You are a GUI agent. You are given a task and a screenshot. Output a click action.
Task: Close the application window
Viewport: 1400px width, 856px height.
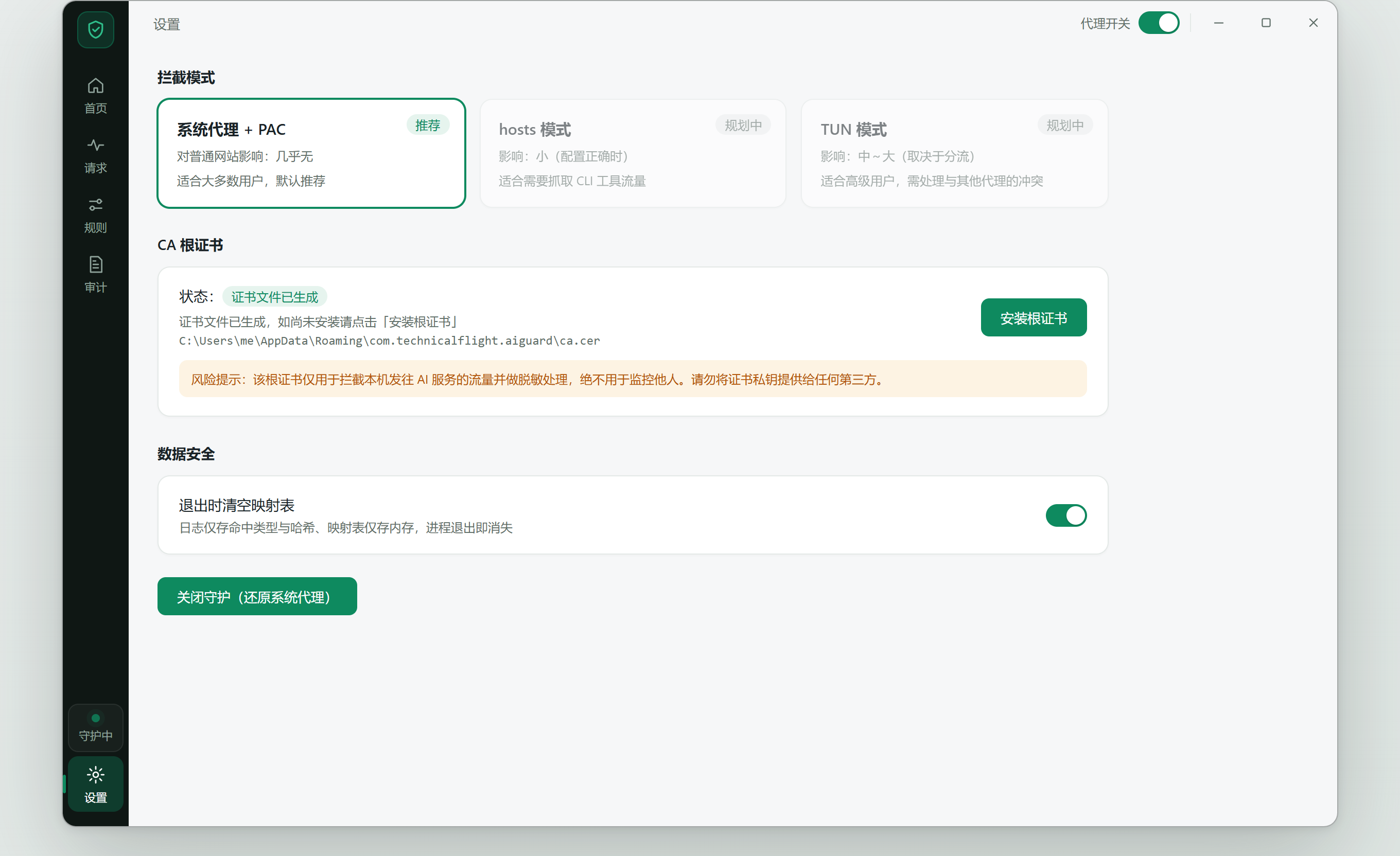[1313, 23]
